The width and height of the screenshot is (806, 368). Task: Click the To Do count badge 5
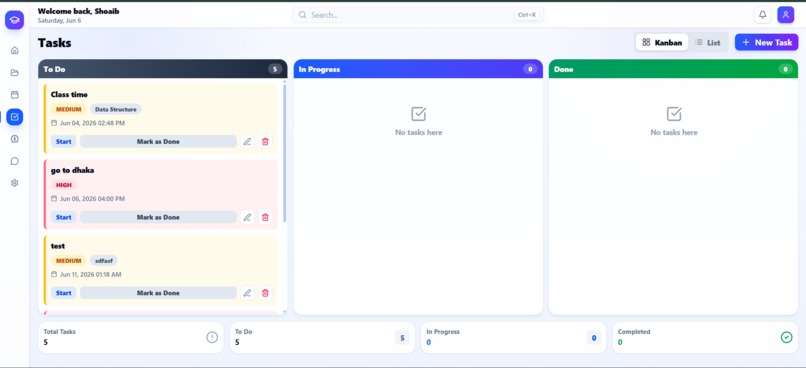275,69
